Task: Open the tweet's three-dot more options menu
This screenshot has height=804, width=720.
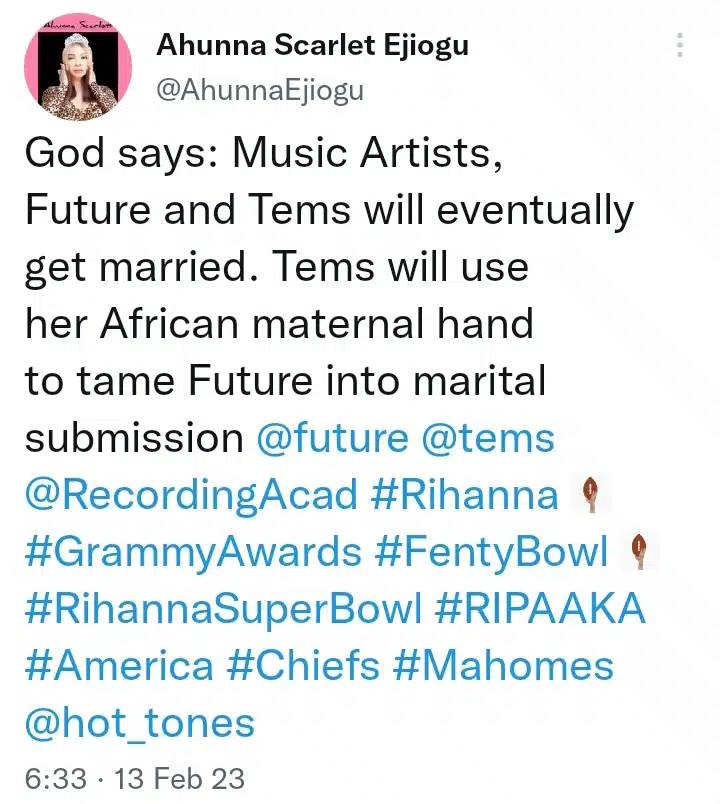Action: tap(680, 46)
